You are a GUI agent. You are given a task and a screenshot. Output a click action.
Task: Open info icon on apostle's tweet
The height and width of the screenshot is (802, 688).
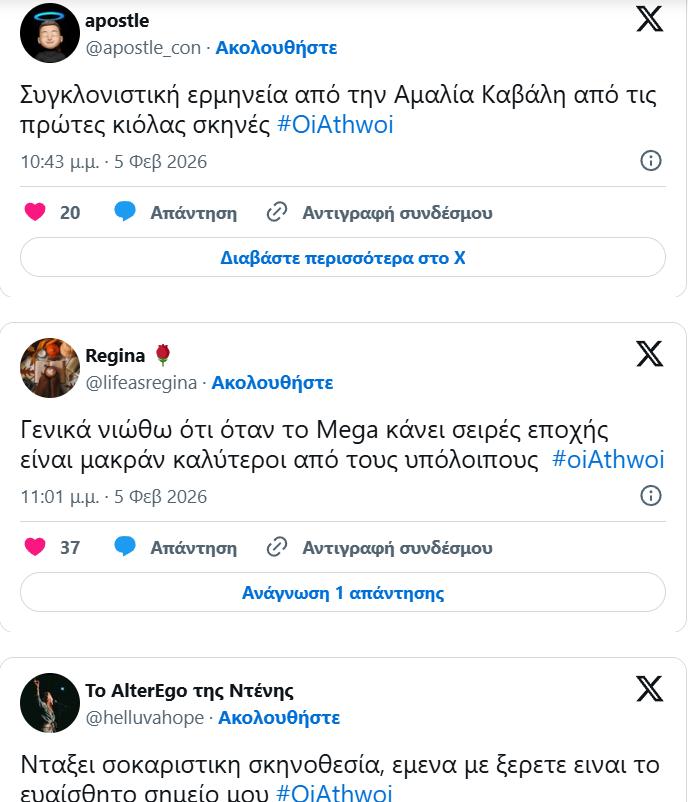(650, 160)
